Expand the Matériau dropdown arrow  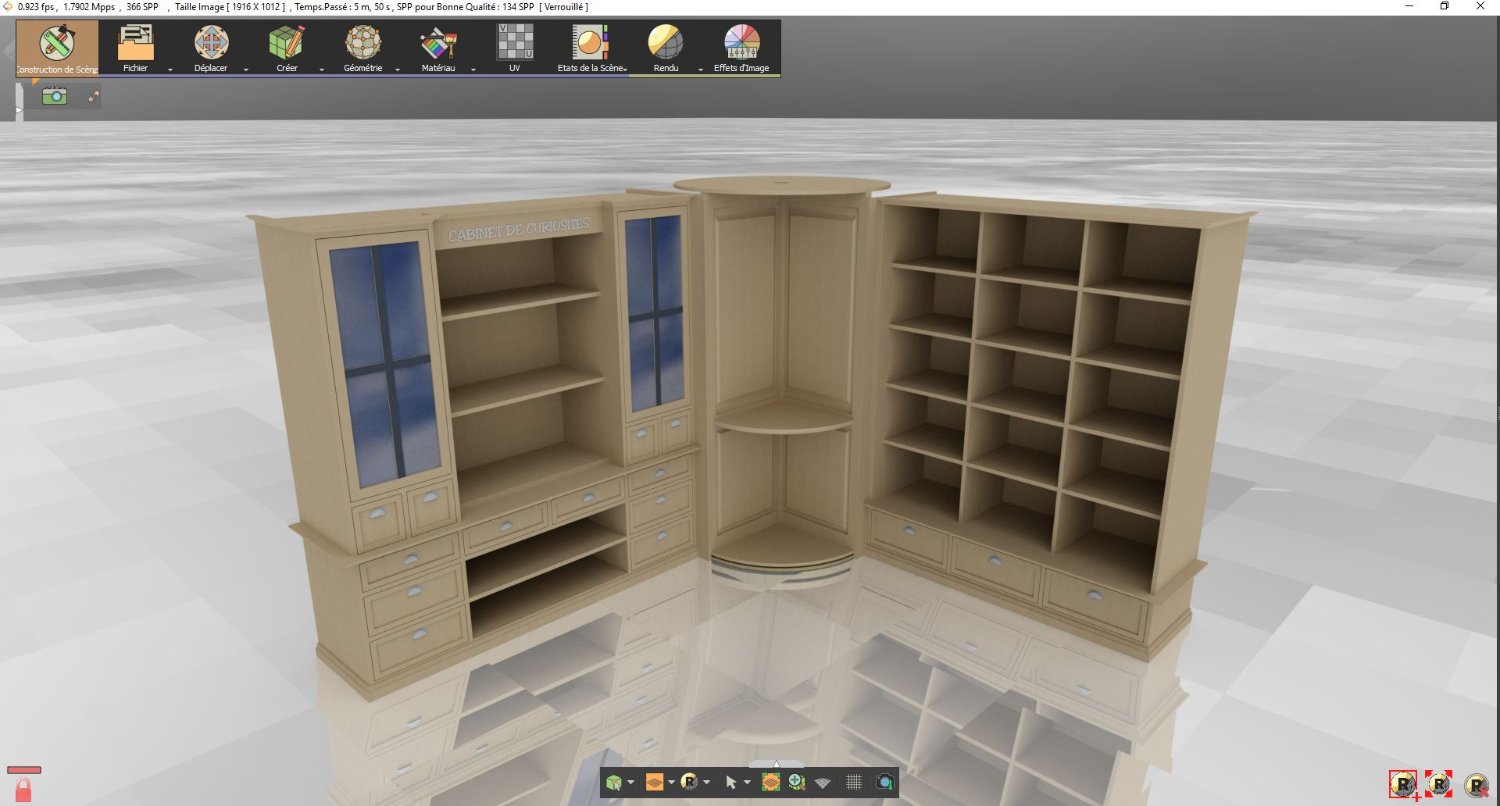[473, 70]
